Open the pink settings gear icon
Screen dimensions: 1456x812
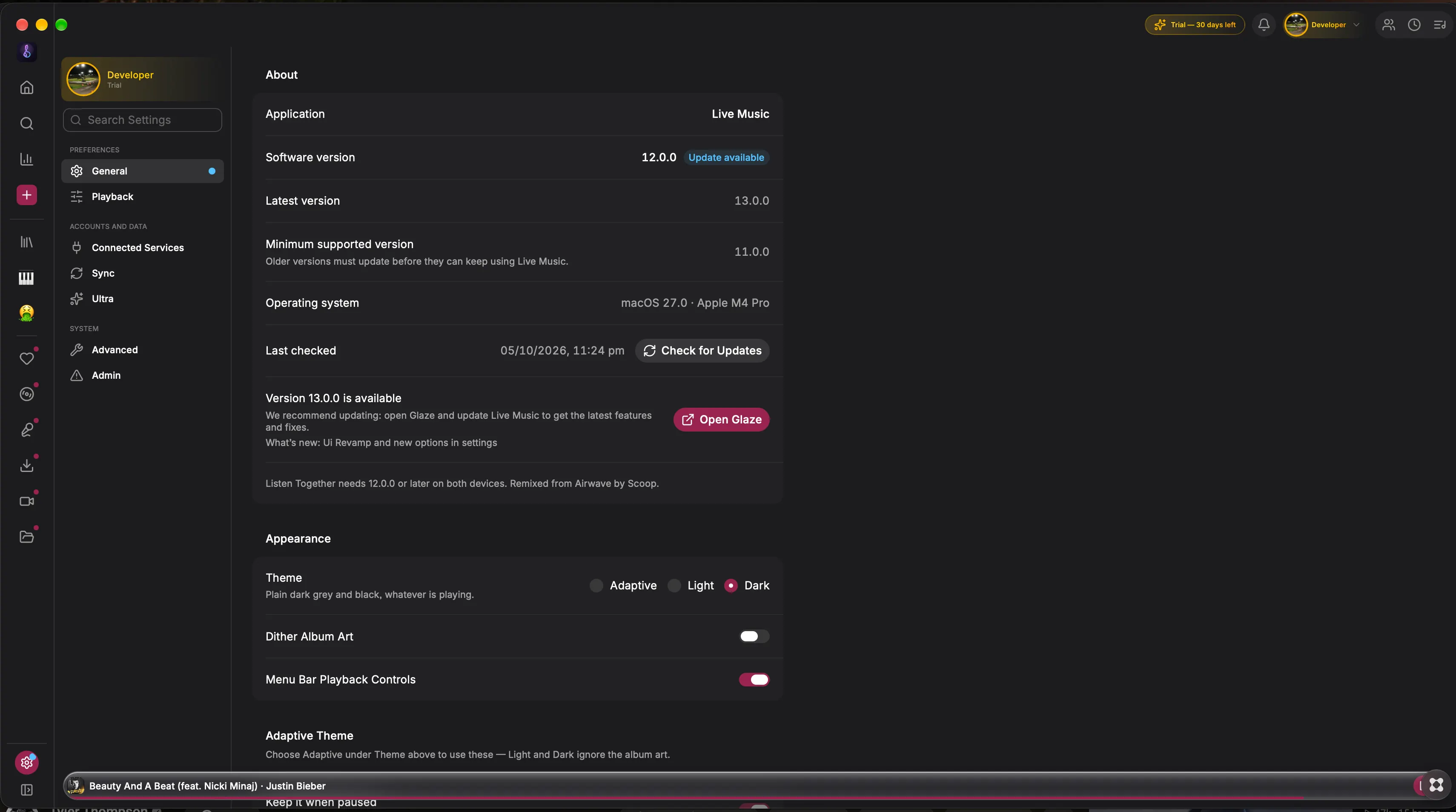pyautogui.click(x=26, y=763)
